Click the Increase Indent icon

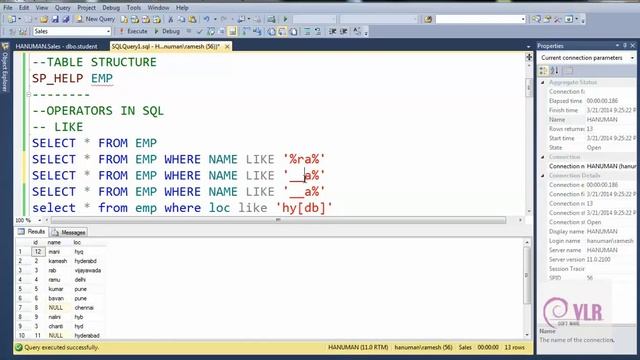pos(344,31)
